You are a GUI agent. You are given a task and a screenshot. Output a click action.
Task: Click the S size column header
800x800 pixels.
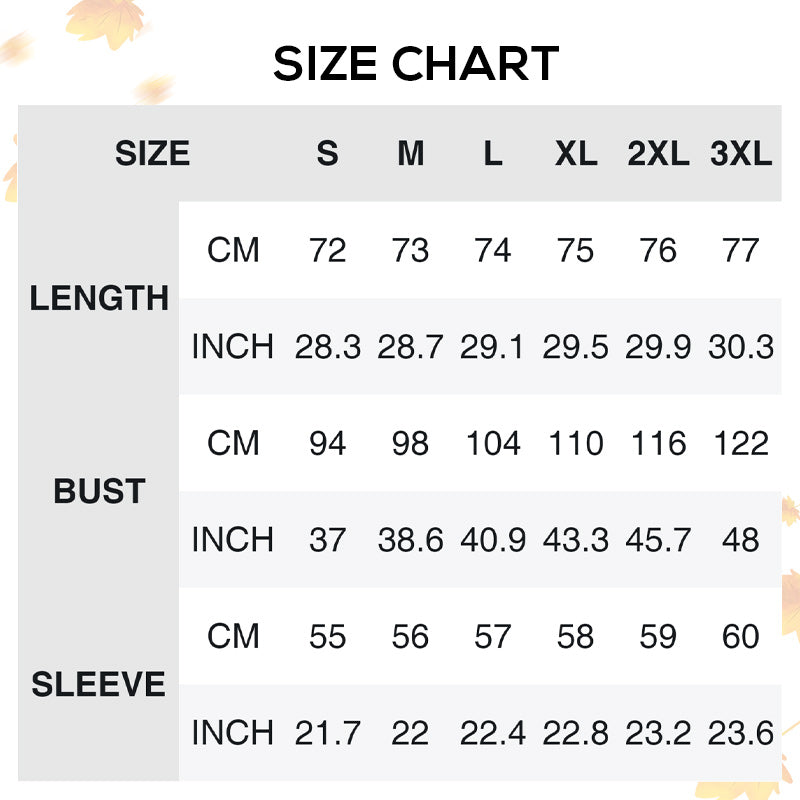tap(328, 154)
